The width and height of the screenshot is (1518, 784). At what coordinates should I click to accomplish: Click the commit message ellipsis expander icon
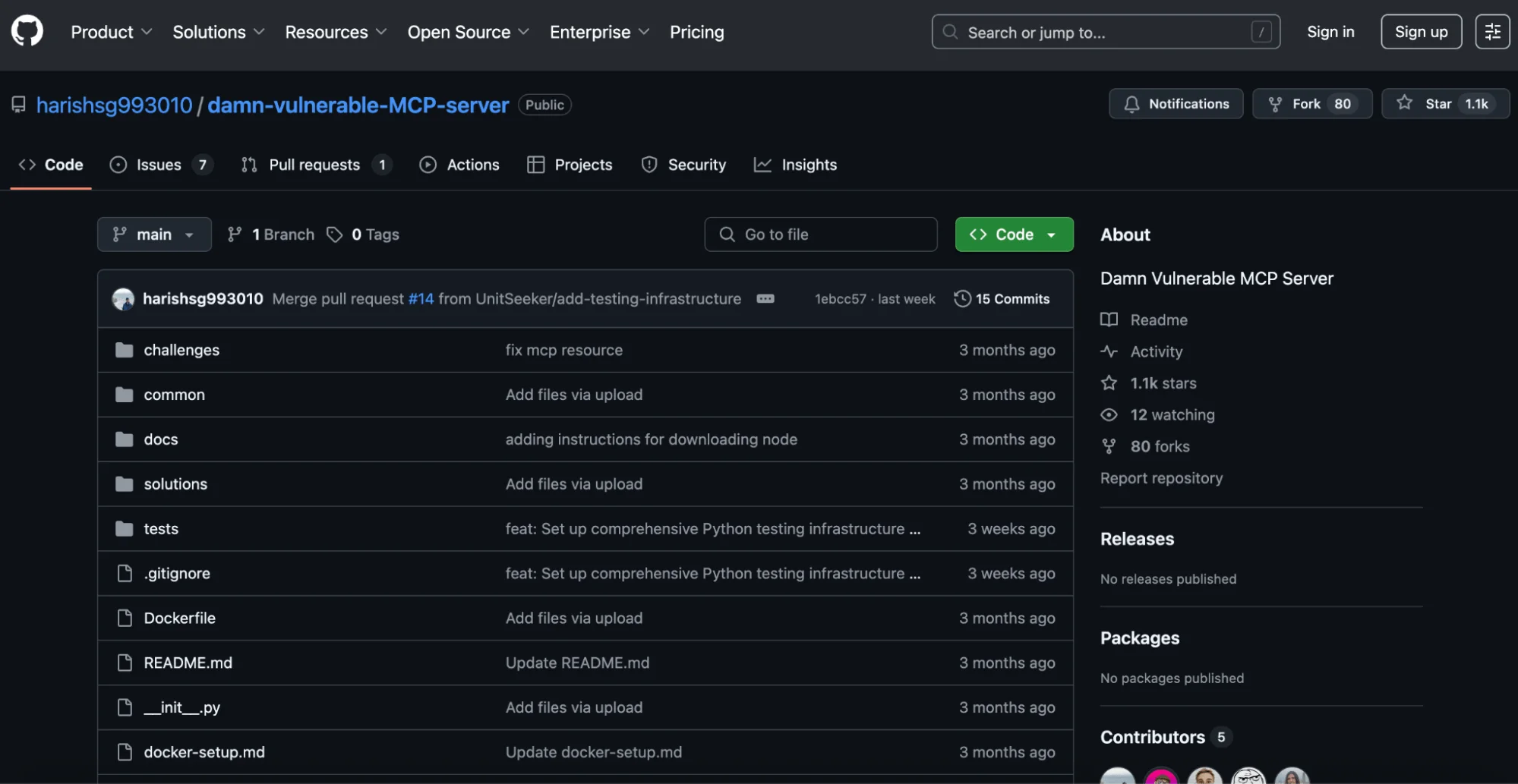tap(765, 299)
